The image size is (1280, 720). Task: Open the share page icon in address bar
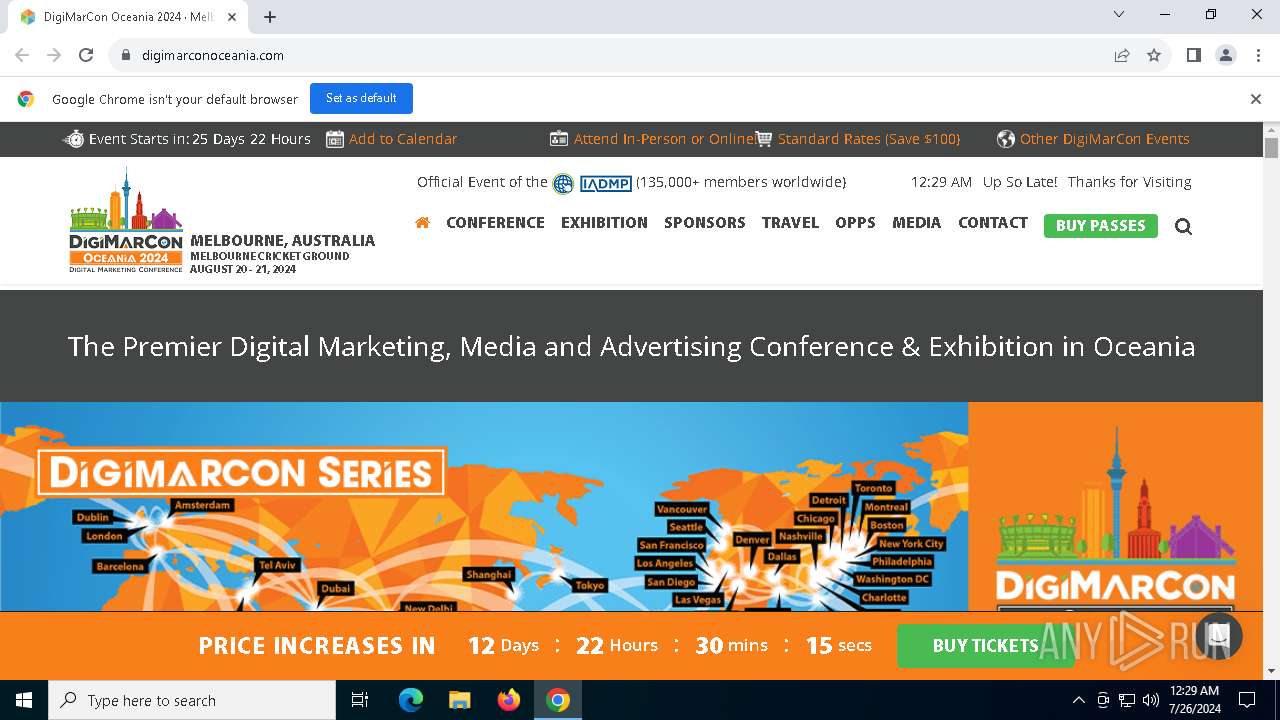coord(1122,55)
